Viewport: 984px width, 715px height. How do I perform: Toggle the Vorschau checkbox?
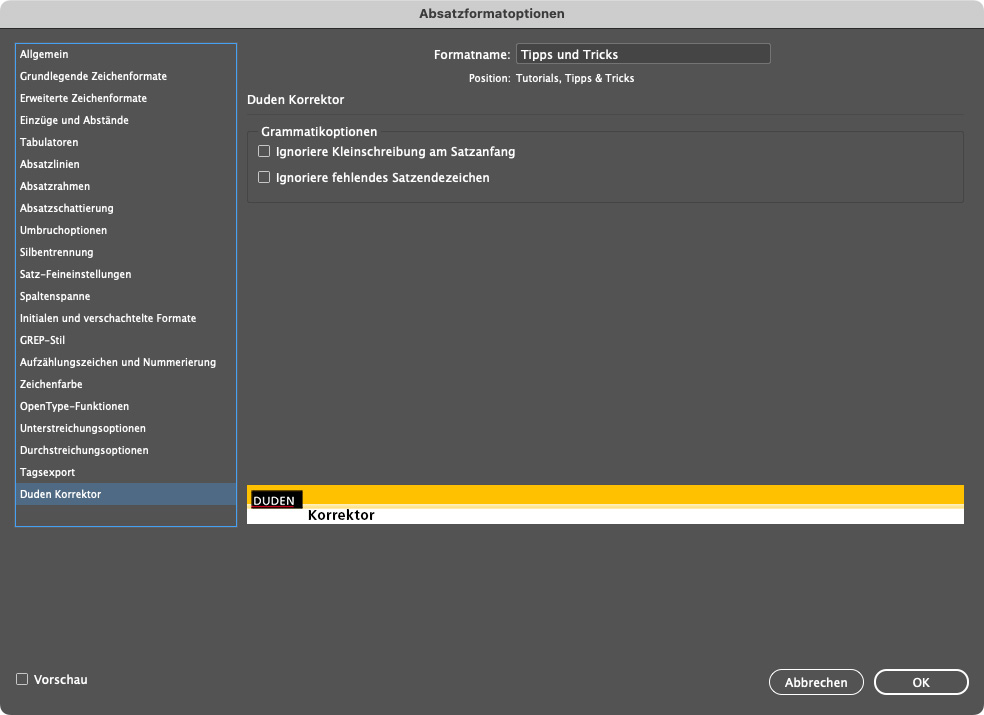pyautogui.click(x=22, y=679)
